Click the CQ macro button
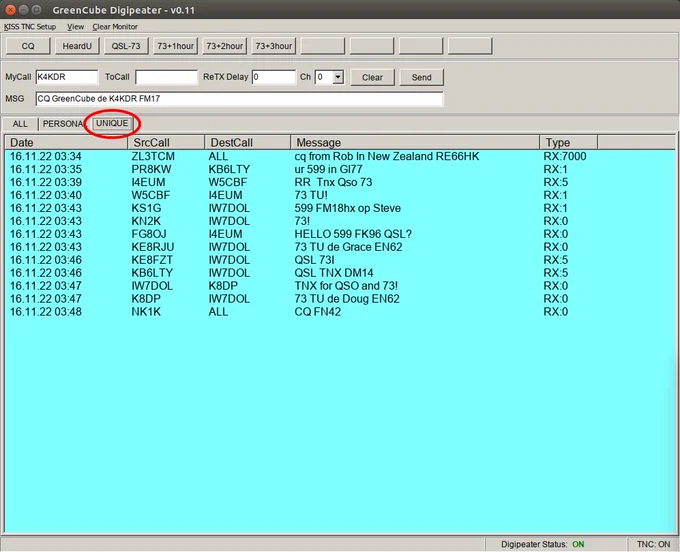Viewport: 680px width, 552px height. pos(28,46)
